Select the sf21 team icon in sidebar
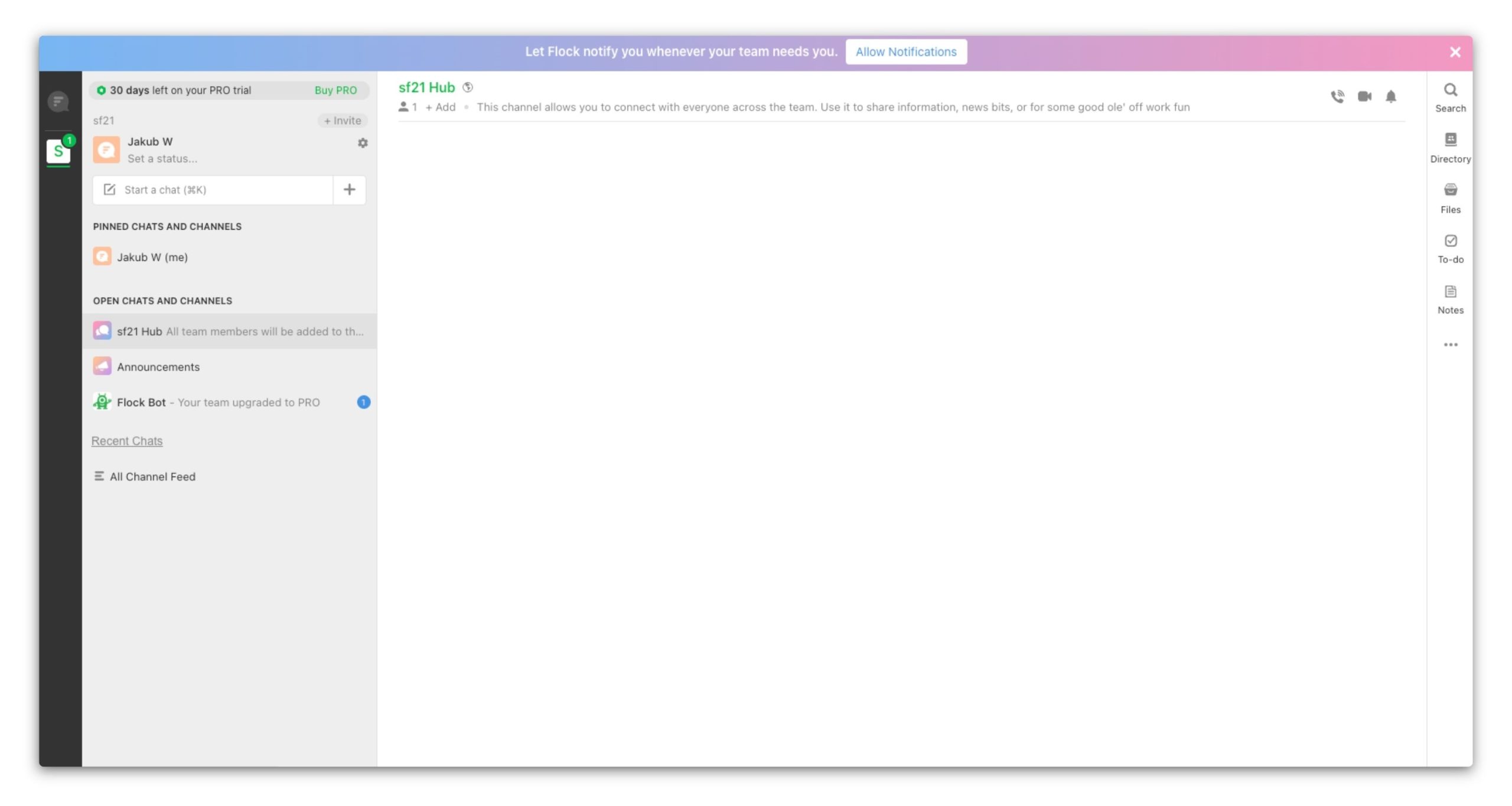The height and width of the screenshot is (806, 1512). [x=58, y=152]
